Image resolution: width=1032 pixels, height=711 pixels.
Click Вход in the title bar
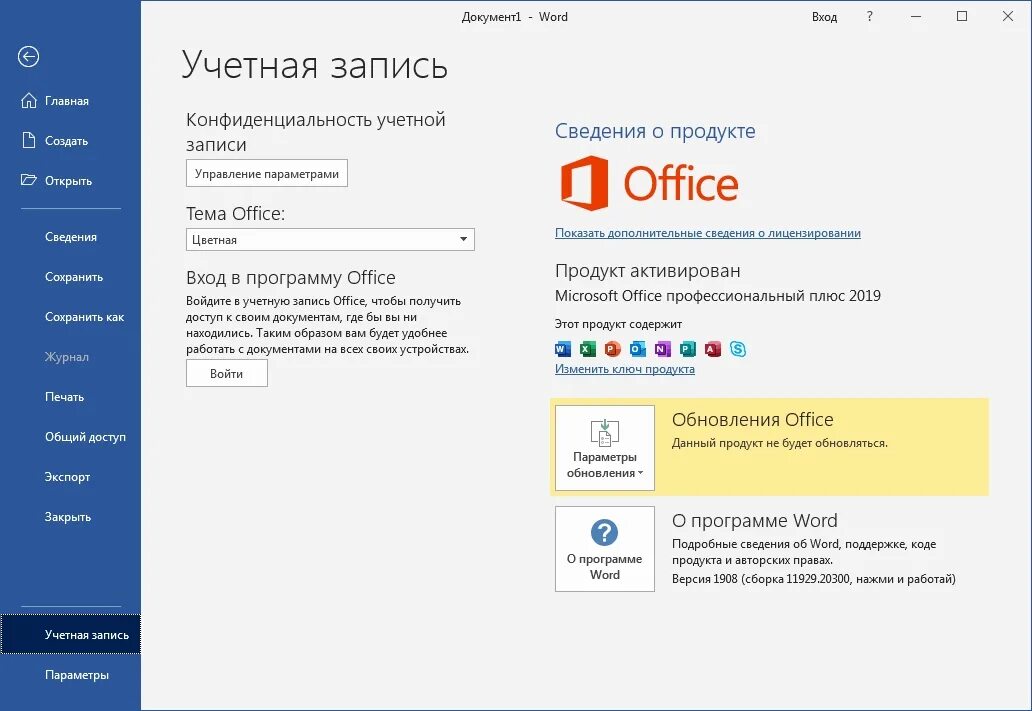[824, 17]
